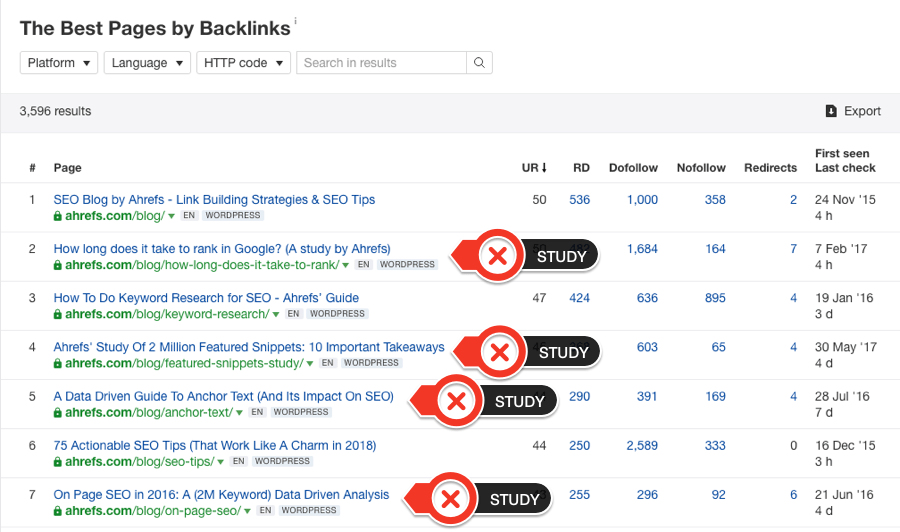Image resolution: width=900 pixels, height=532 pixels.
Task: Expand the caret next to ahrefs.com/blog/ URL
Action: 171,216
